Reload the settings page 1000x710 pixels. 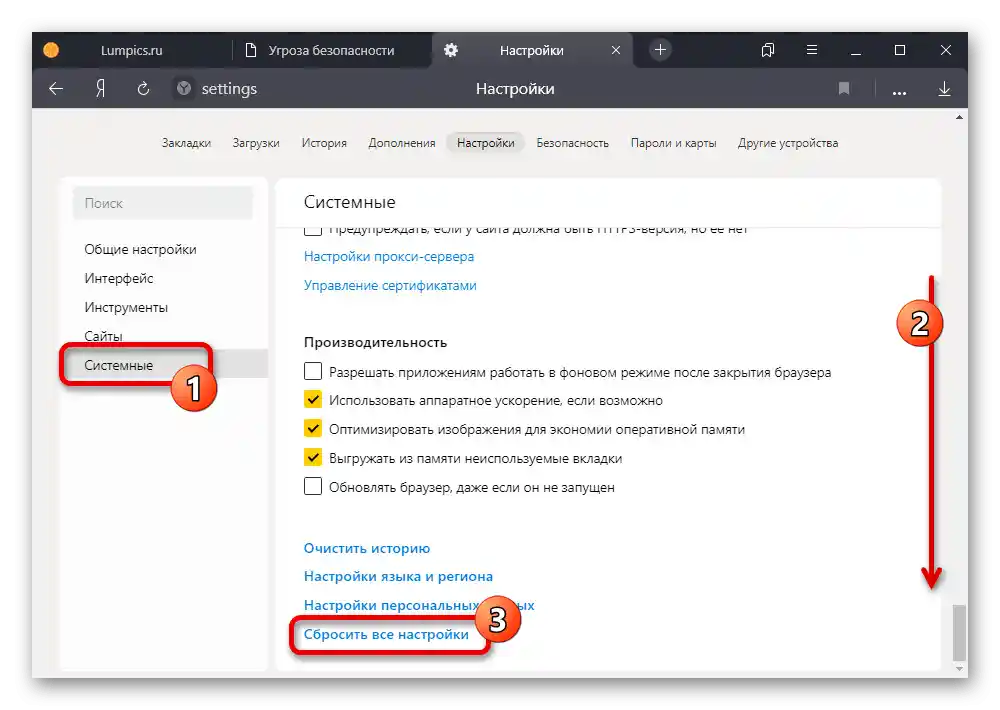tap(142, 88)
